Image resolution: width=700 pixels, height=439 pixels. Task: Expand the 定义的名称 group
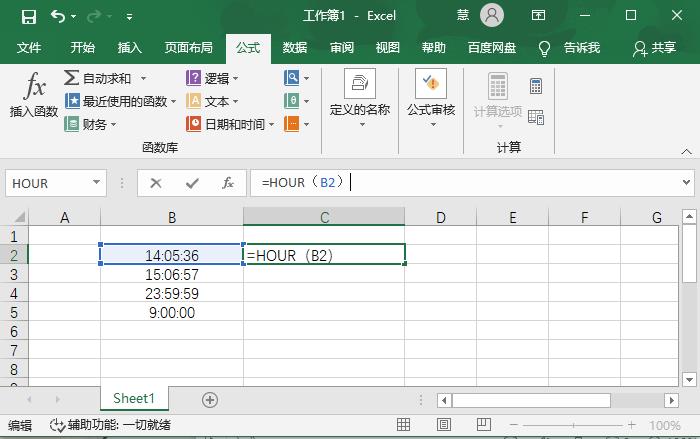coord(360,98)
